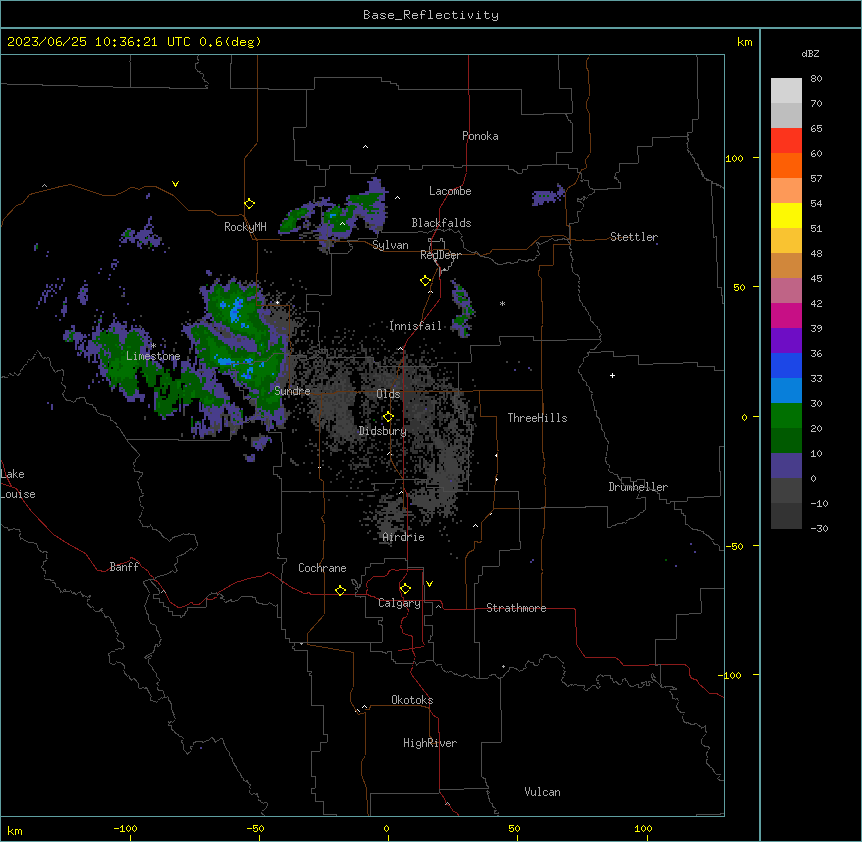Click the Sundre label
This screenshot has height=842, width=862.
[x=292, y=391]
